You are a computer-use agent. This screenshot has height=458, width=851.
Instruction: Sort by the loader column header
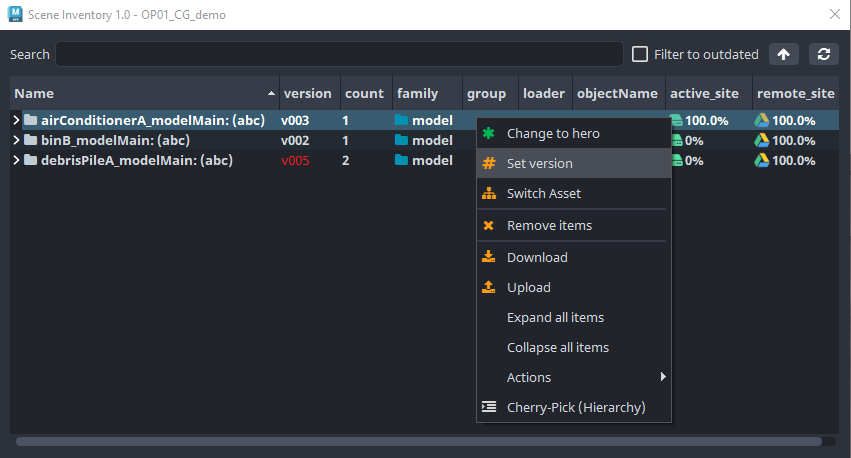pos(545,93)
